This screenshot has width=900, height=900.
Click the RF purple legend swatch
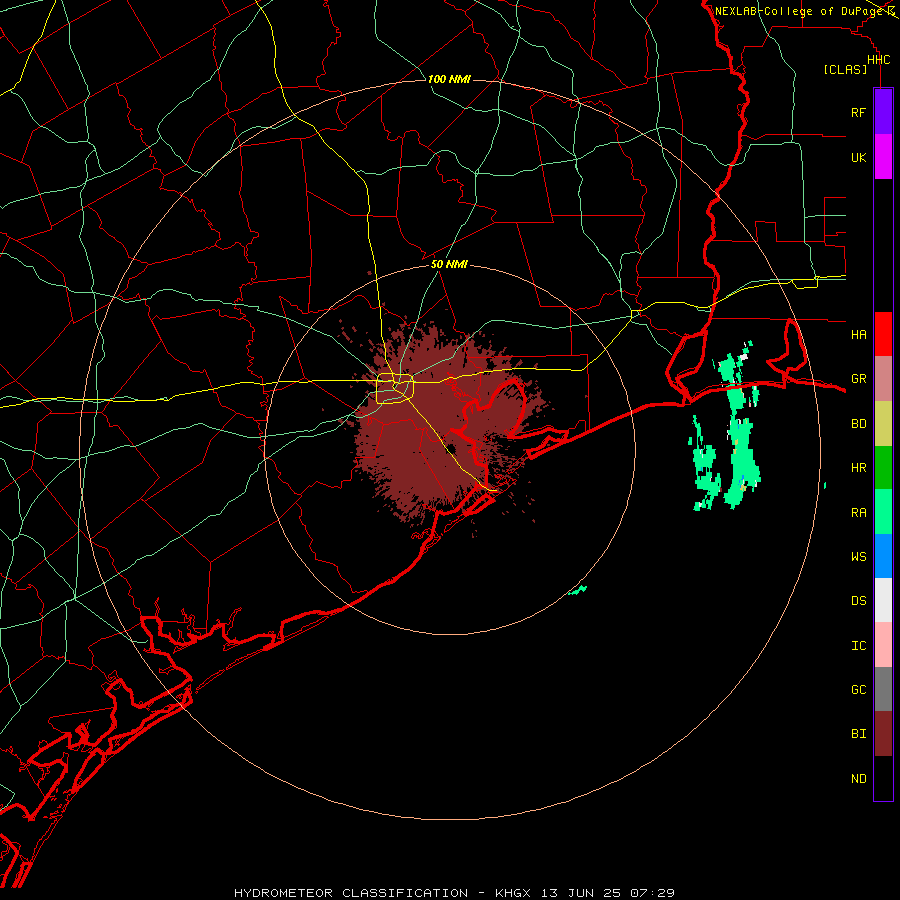[883, 112]
